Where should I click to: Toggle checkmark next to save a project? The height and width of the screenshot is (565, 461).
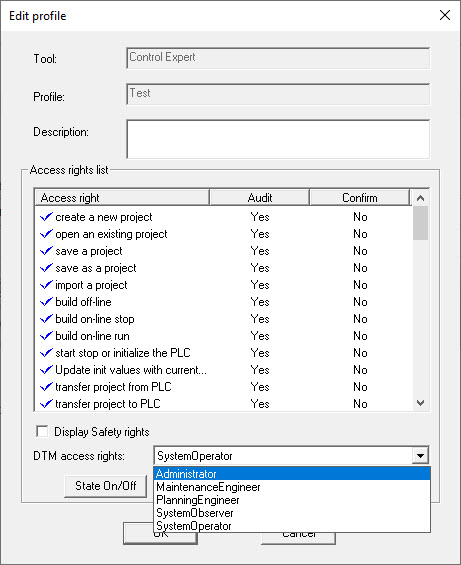click(46, 251)
